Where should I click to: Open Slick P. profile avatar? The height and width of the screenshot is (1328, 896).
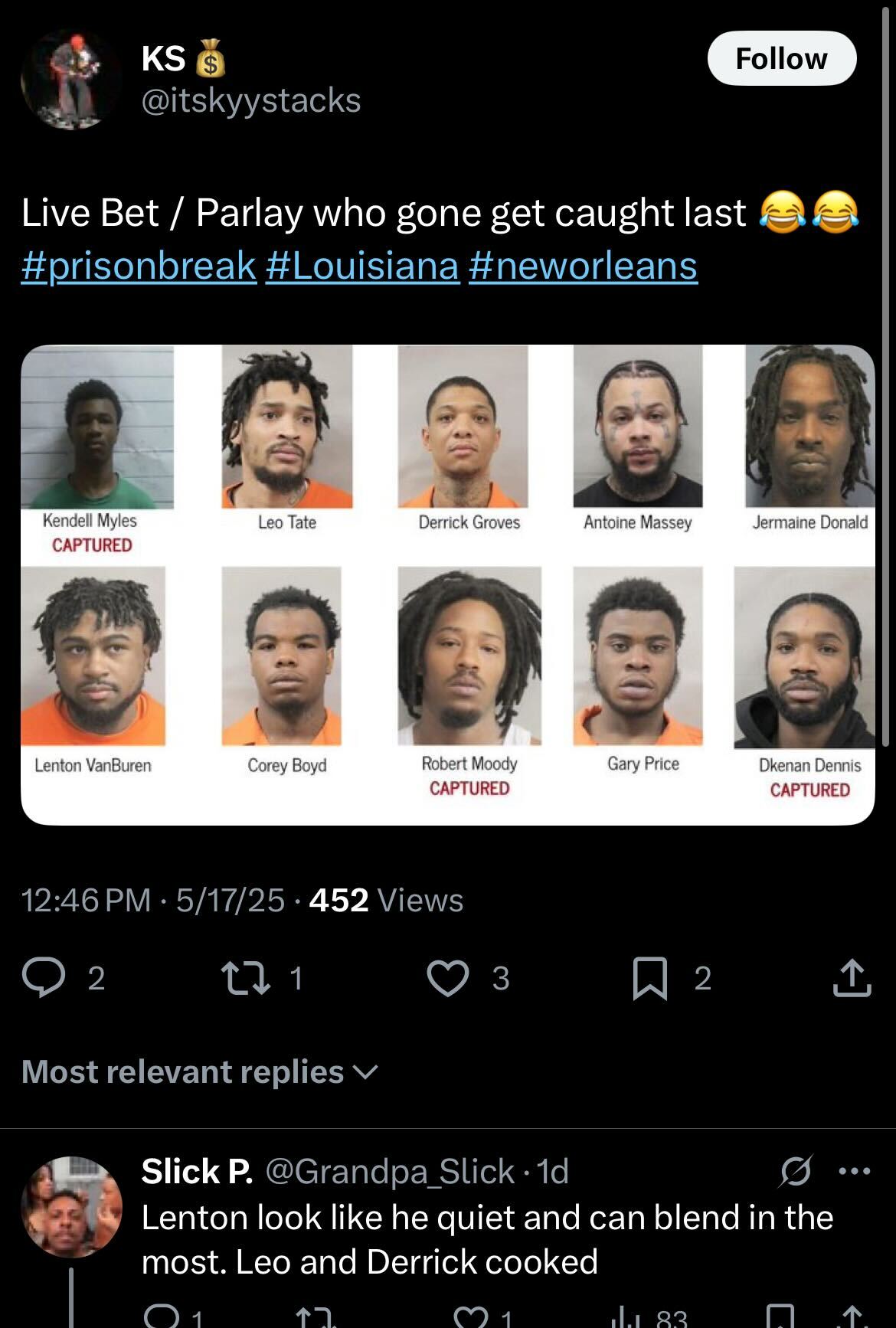point(71,1206)
